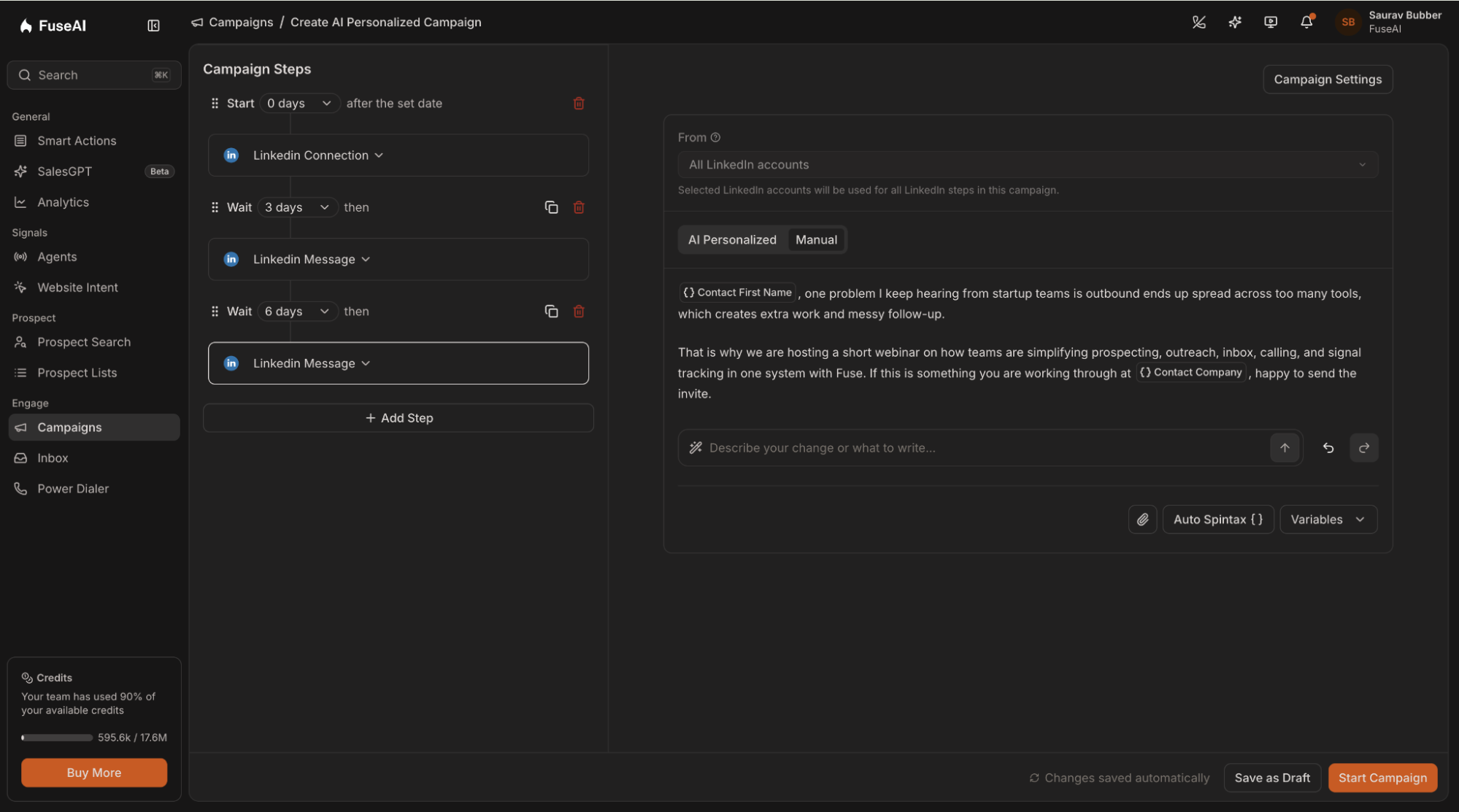Click Campaign Settings button
The height and width of the screenshot is (812, 1459).
point(1328,80)
